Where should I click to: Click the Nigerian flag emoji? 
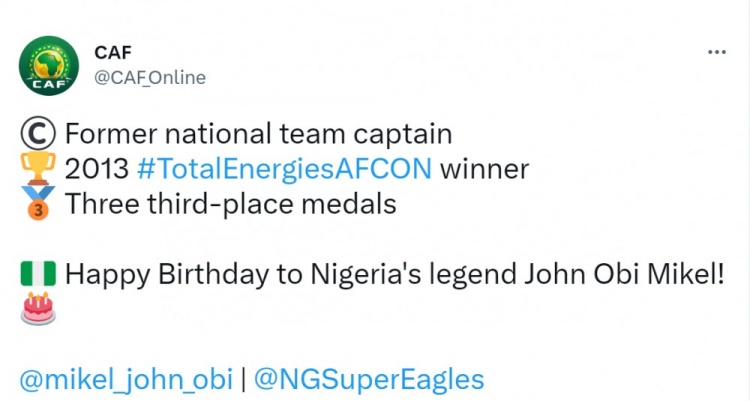[38, 274]
